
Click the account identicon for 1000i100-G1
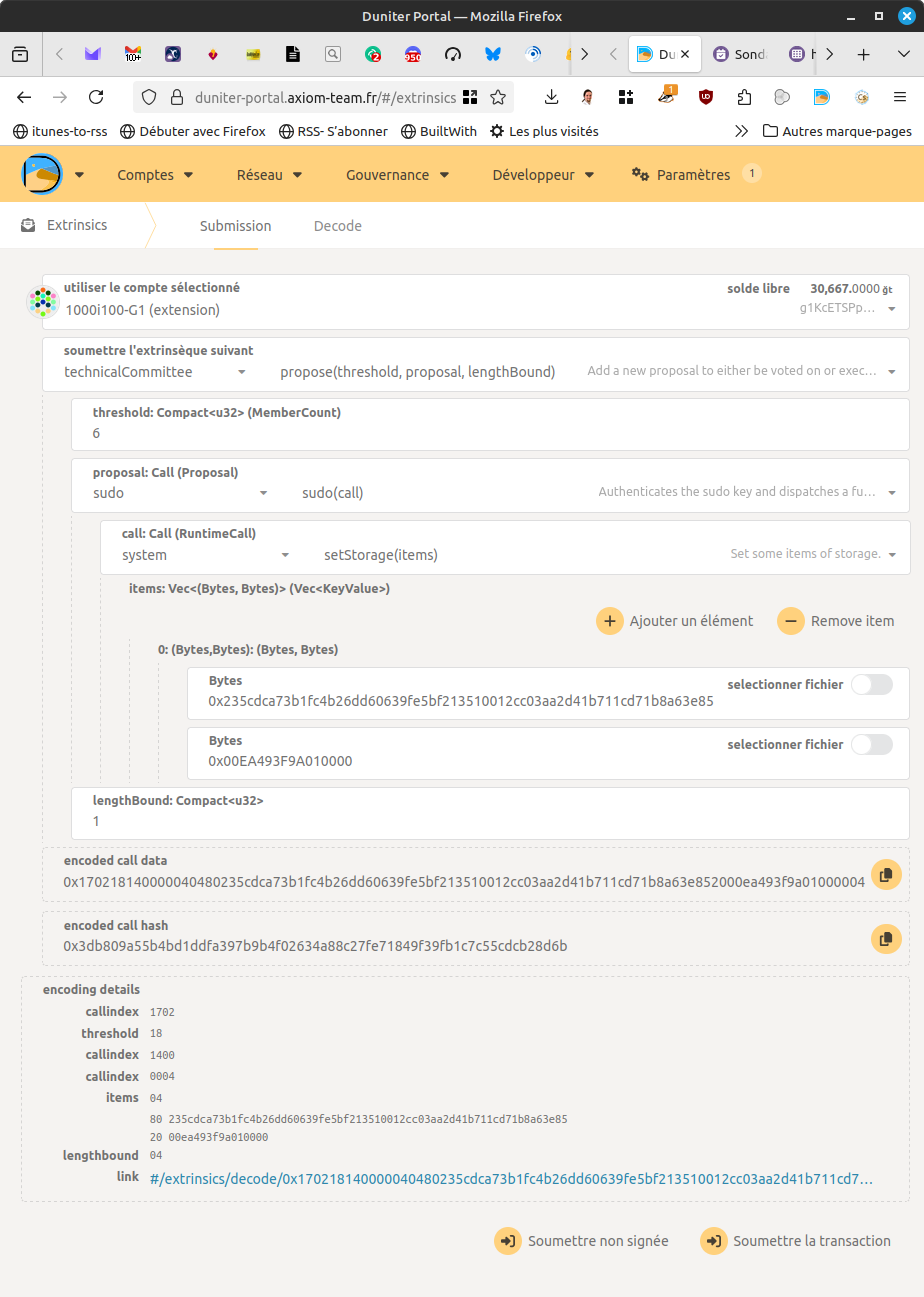(41, 301)
